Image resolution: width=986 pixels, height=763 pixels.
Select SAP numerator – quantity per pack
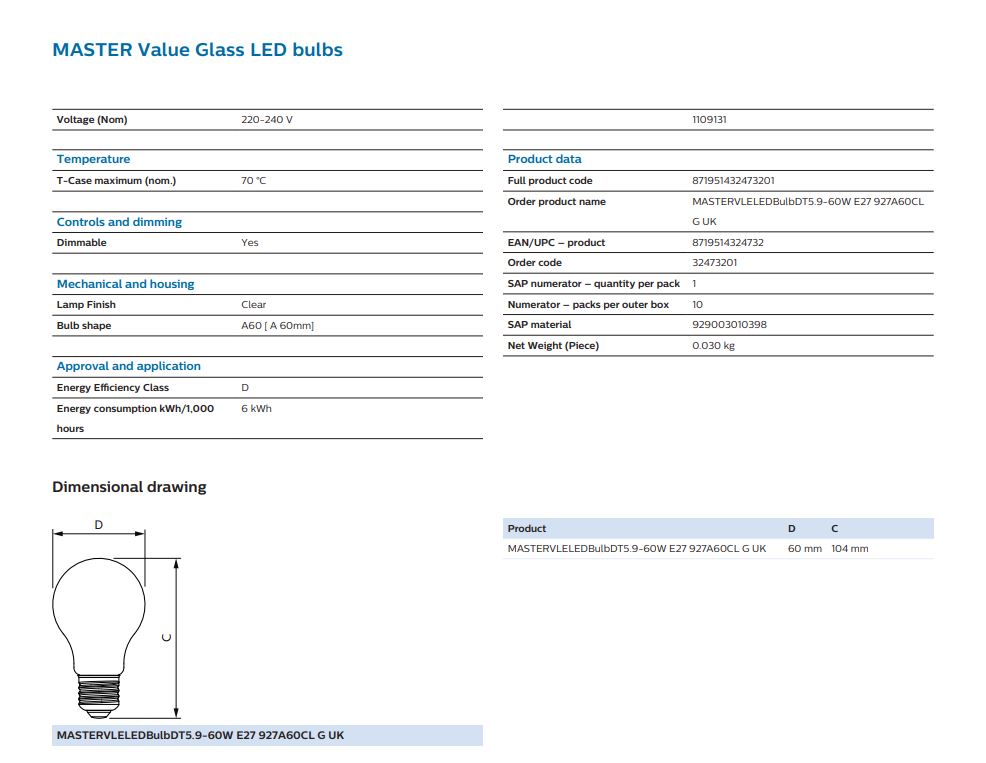(594, 284)
